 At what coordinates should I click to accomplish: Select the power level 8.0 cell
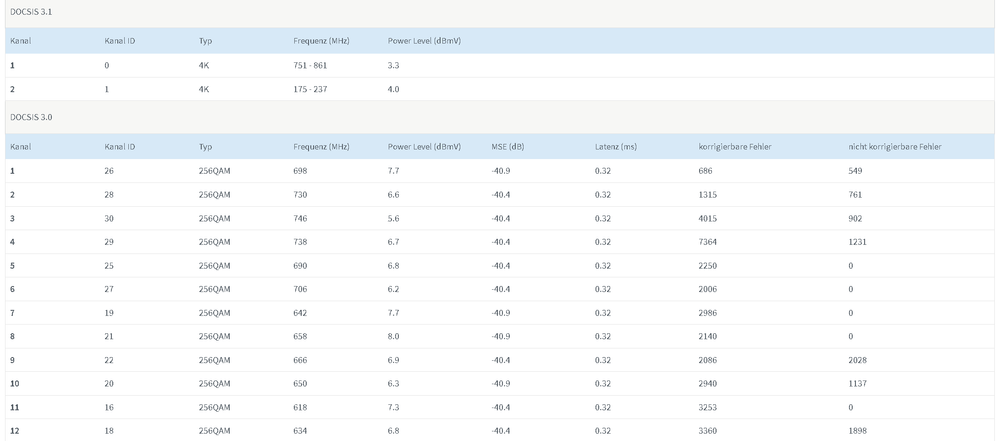click(x=394, y=337)
